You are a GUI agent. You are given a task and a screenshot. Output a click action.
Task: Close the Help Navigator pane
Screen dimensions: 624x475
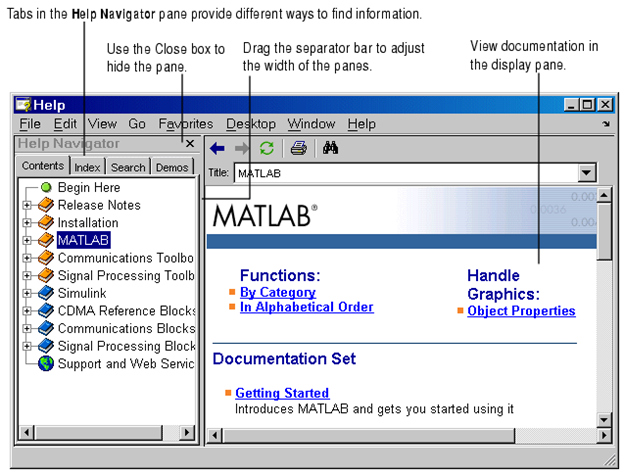tap(190, 144)
